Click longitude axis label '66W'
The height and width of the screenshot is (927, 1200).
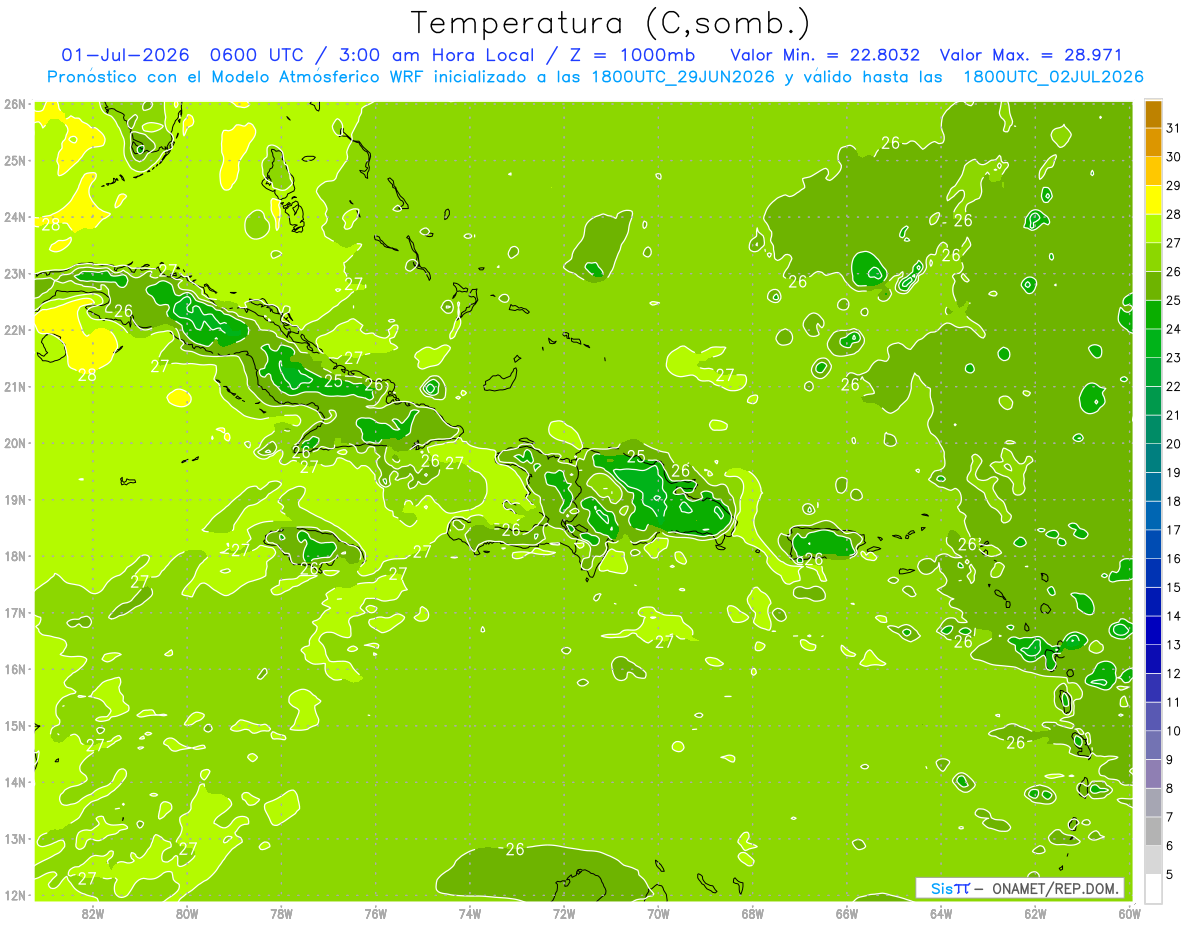(x=847, y=912)
